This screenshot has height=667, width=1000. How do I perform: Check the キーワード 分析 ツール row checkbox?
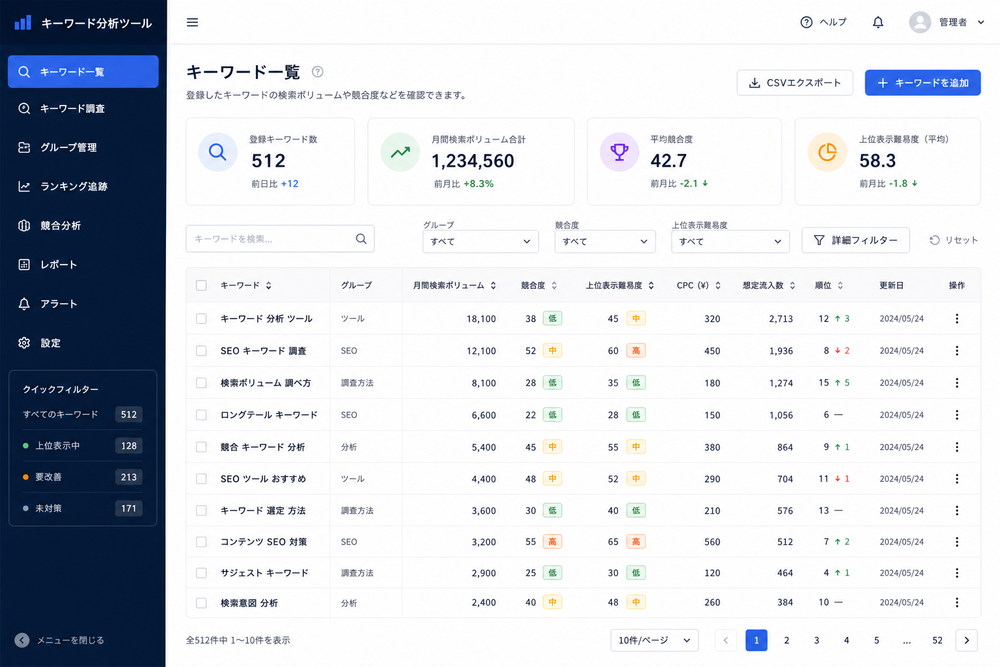coord(201,318)
